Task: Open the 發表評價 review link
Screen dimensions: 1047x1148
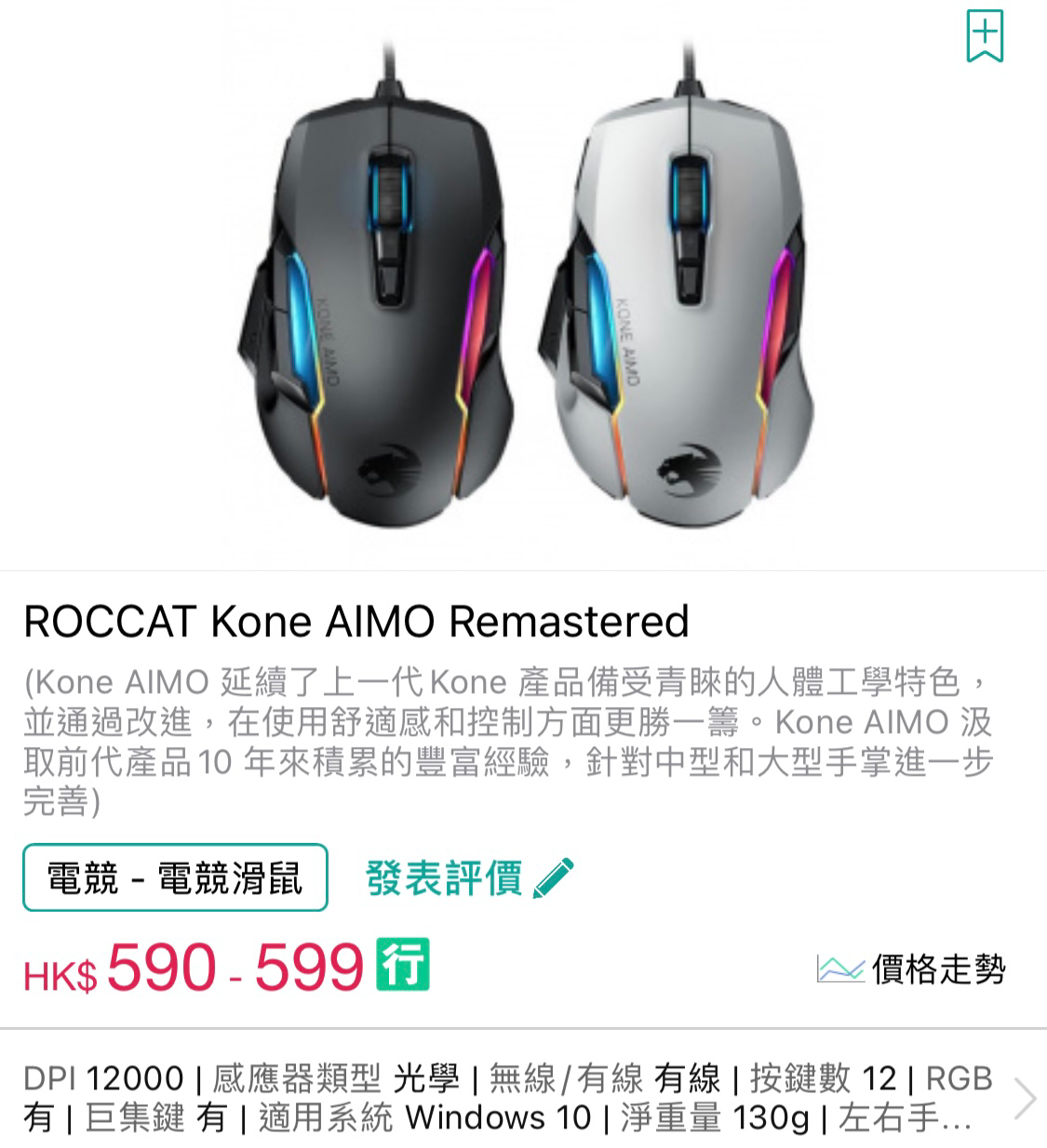Action: coord(443,878)
